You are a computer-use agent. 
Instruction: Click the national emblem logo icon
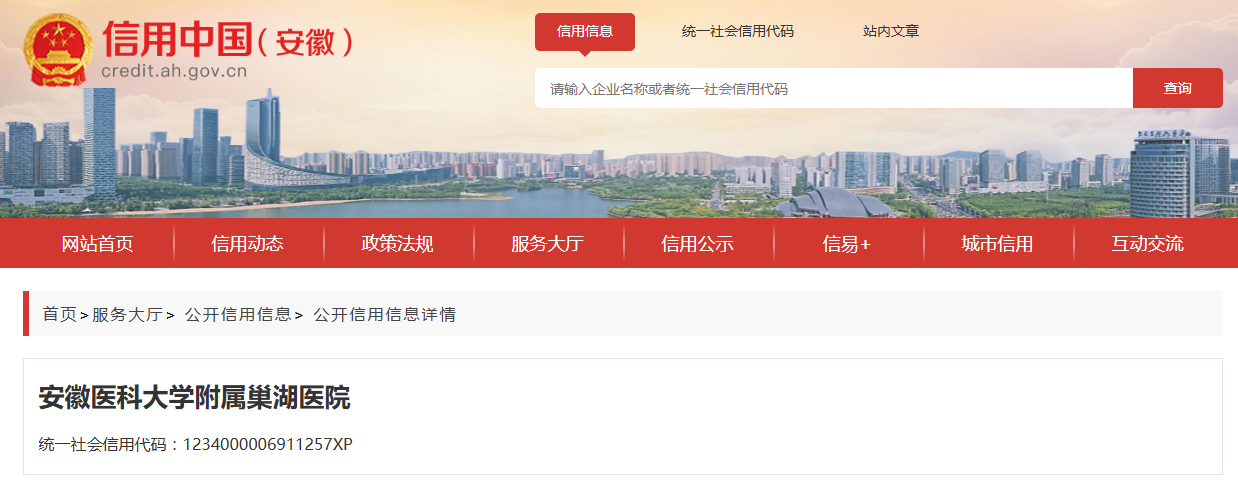pos(58,50)
